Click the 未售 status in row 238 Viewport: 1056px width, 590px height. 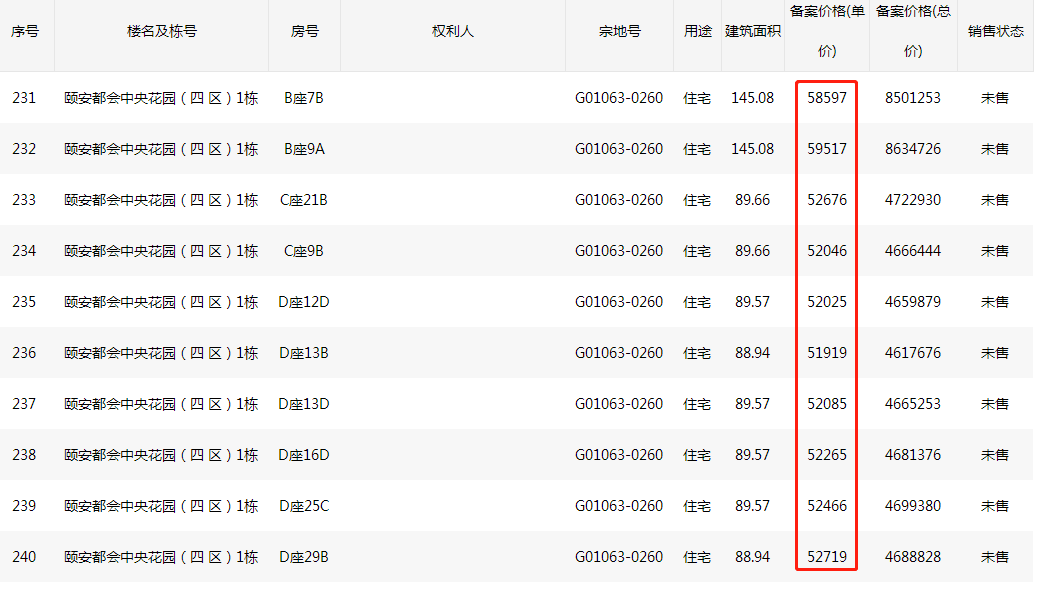click(995, 455)
